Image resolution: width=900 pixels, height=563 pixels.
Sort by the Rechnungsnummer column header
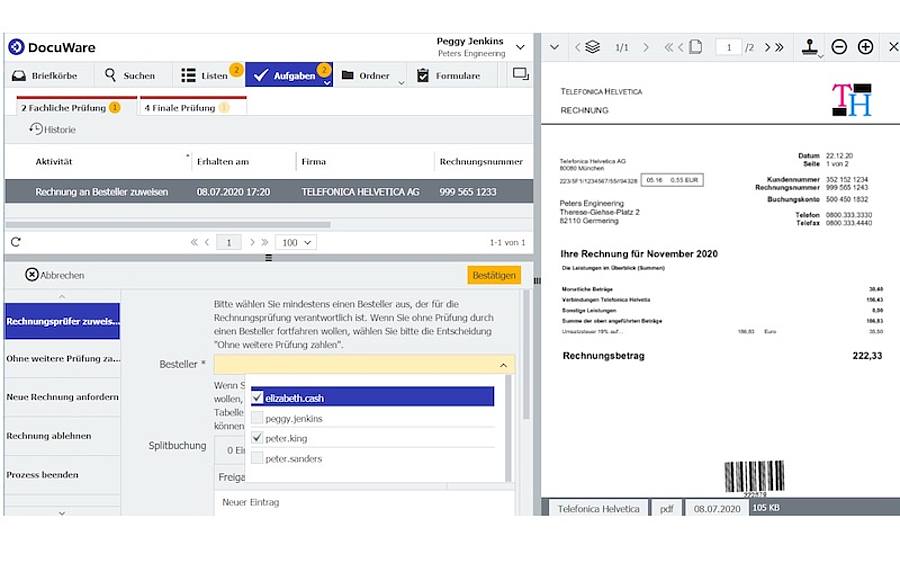pyautogui.click(x=481, y=161)
